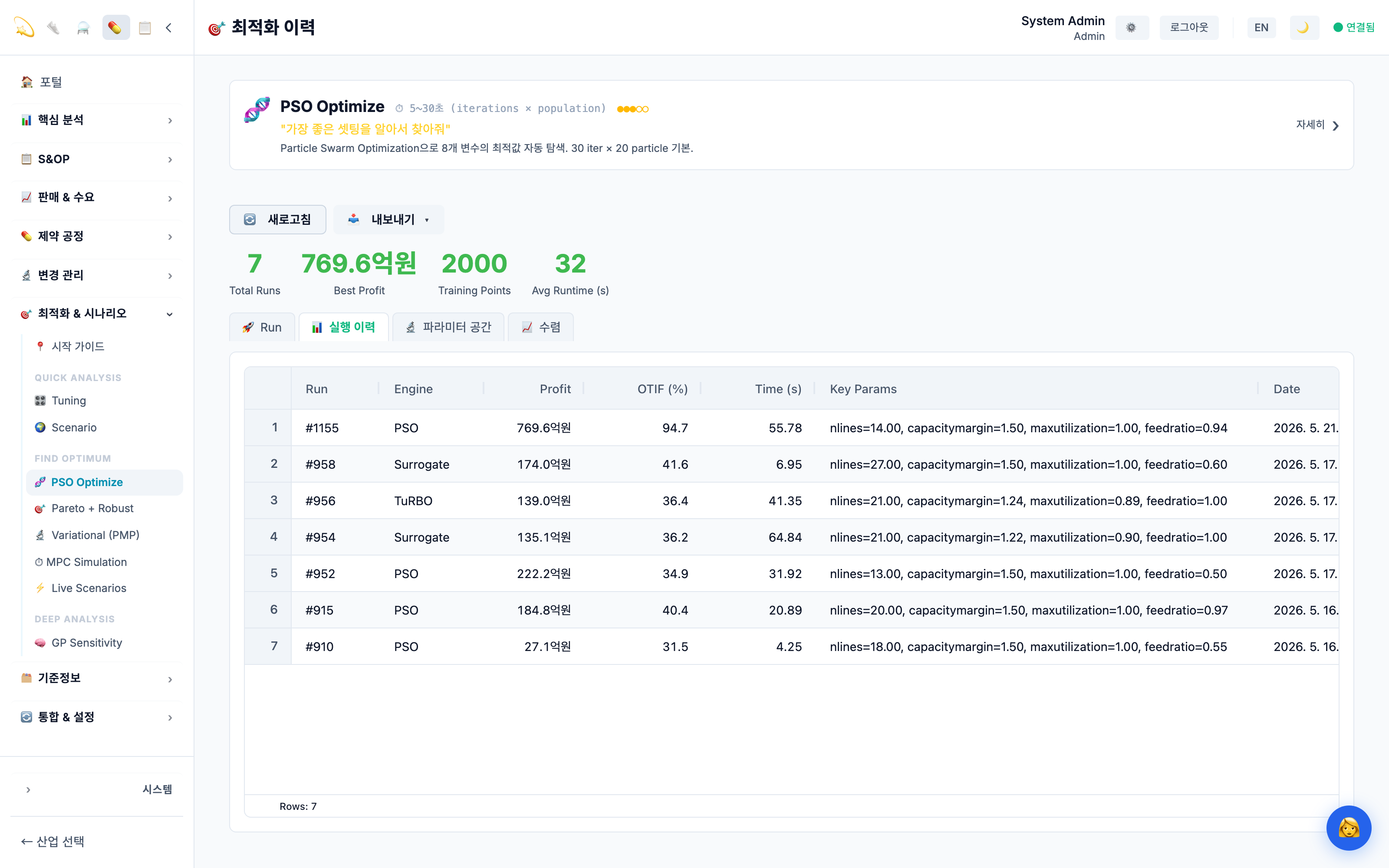Select the crystal ball industry icon
This screenshot has height=868, width=1389.
pos(83,27)
